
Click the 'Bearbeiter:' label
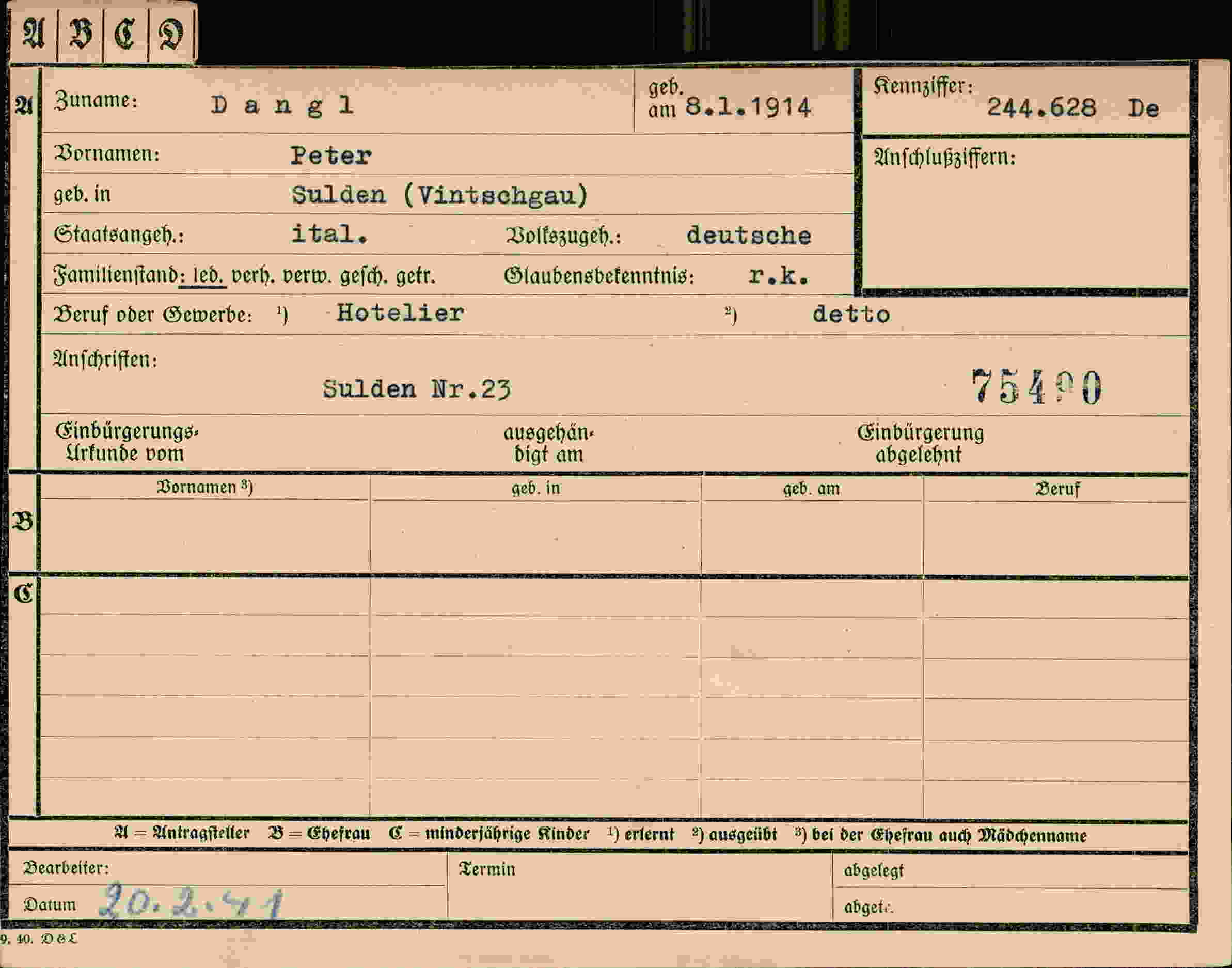click(x=66, y=868)
